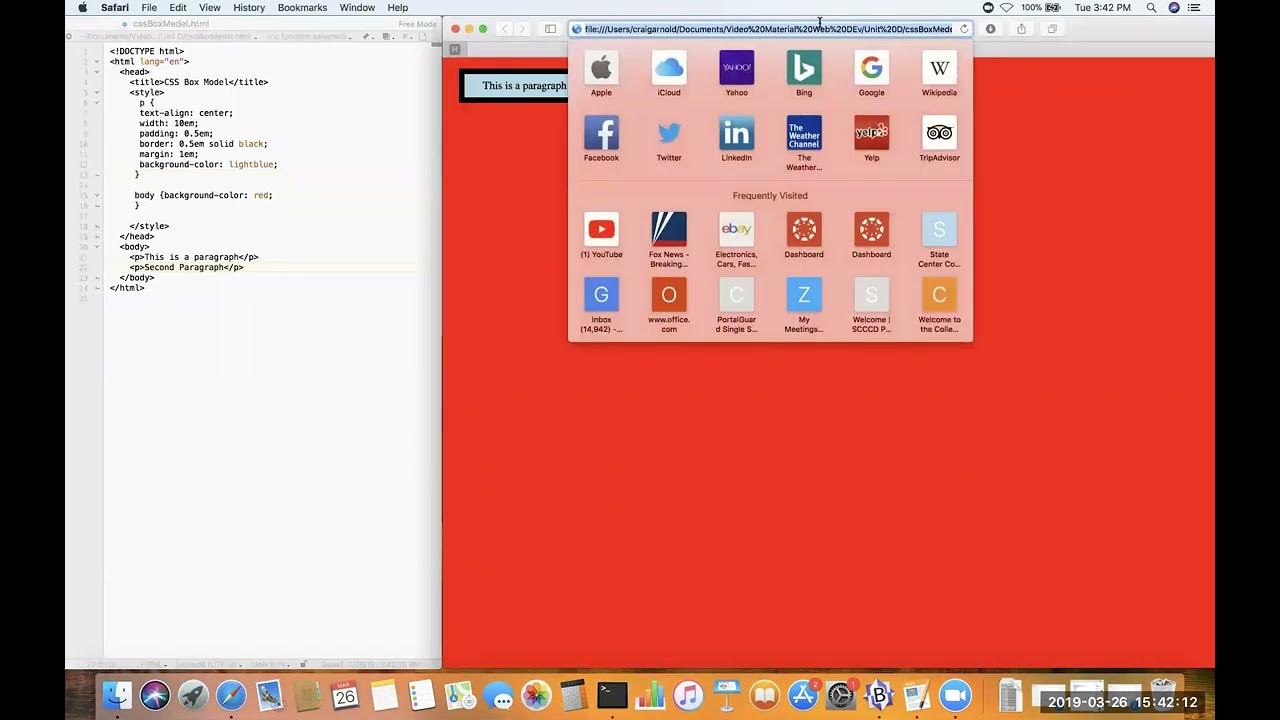1280x720 pixels.
Task: Open App Store from the Dock
Action: point(803,694)
